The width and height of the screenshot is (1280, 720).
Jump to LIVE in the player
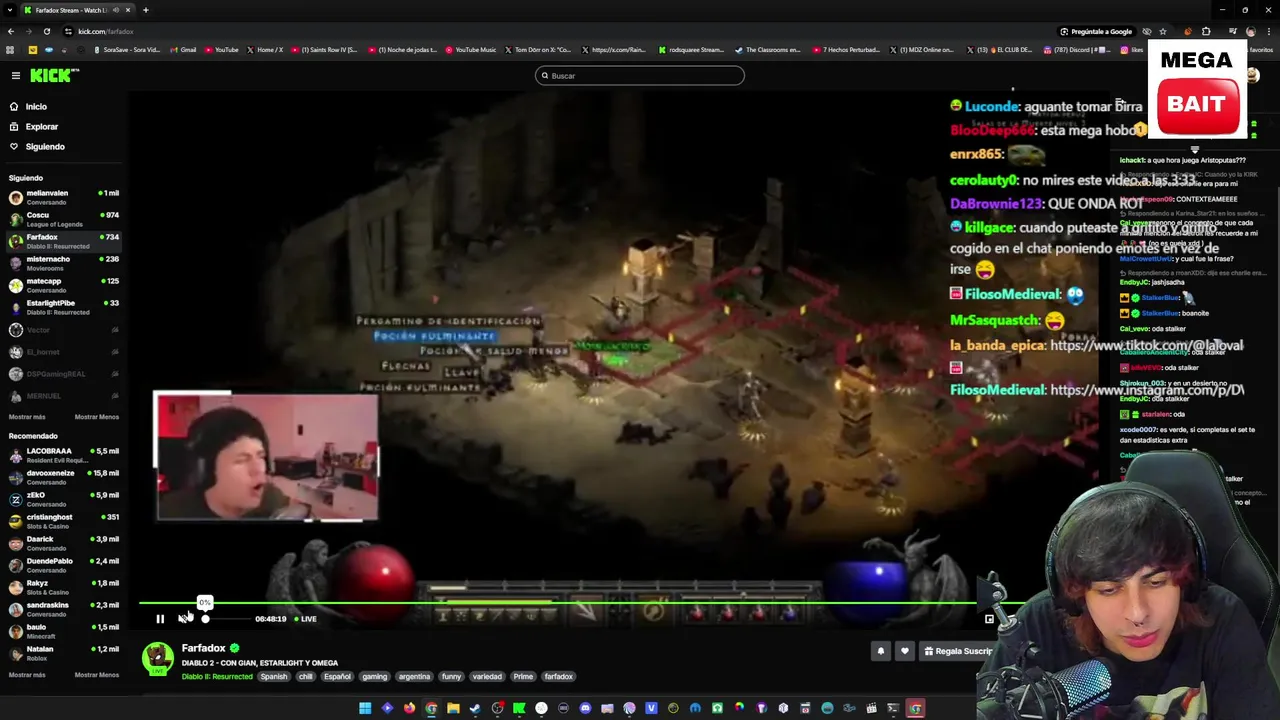point(305,619)
